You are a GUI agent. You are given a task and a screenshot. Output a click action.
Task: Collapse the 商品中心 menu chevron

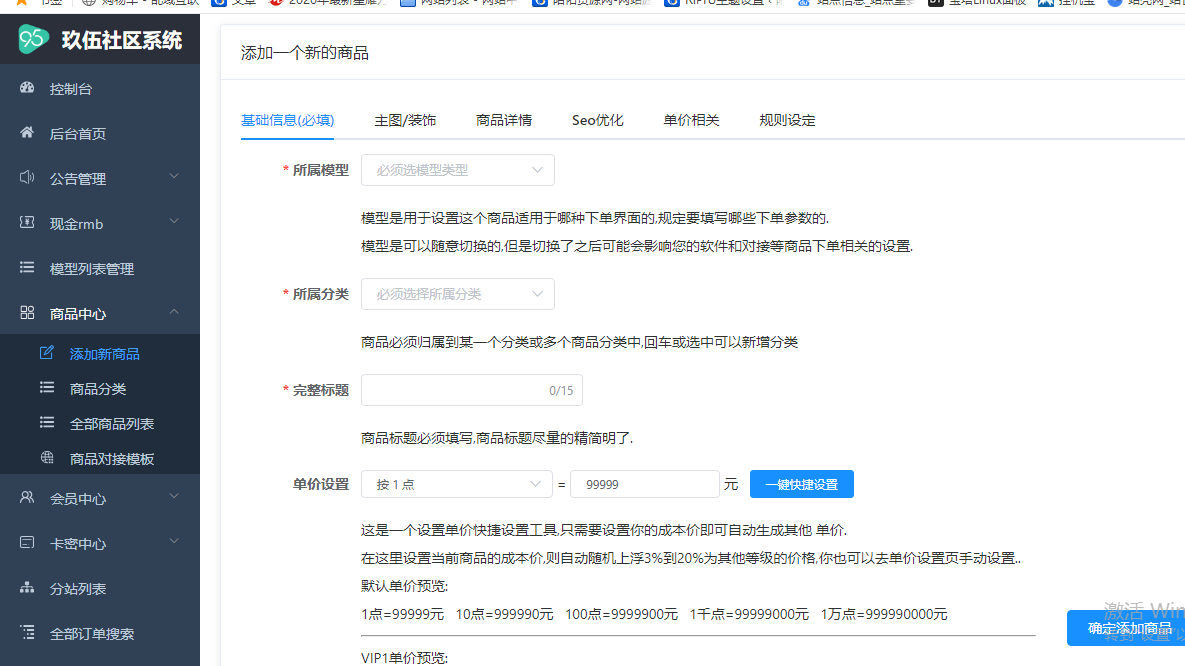pyautogui.click(x=174, y=311)
